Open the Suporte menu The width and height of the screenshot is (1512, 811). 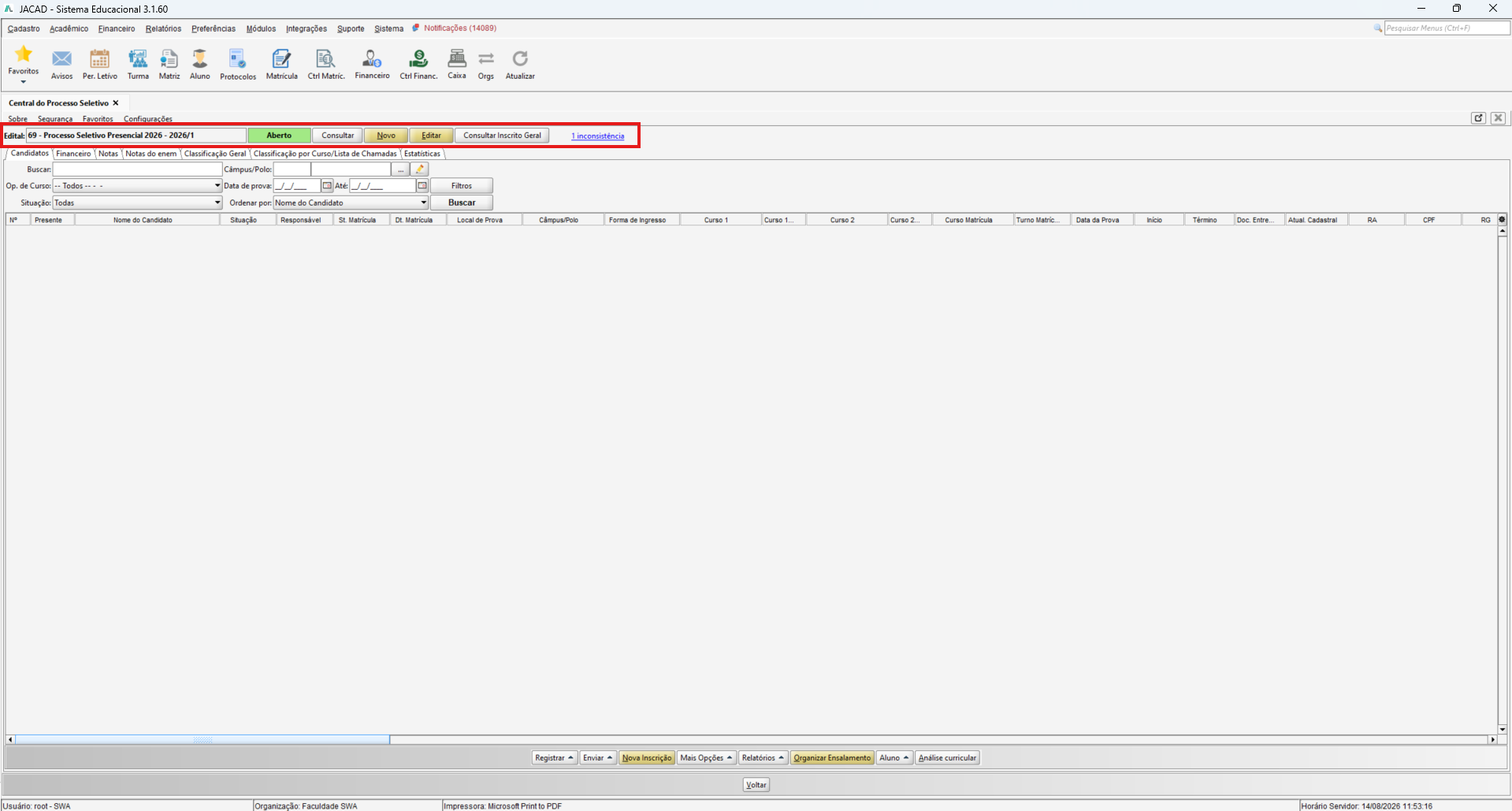pos(351,28)
